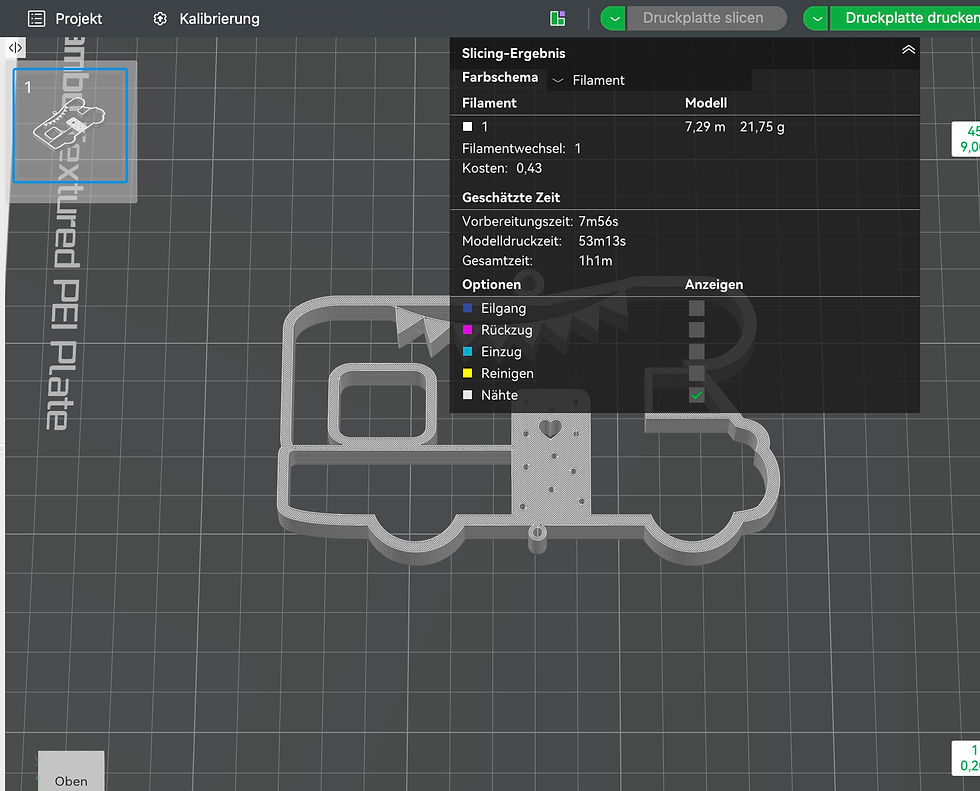
Task: Click the cyan Einzug swatch
Action: click(x=468, y=352)
